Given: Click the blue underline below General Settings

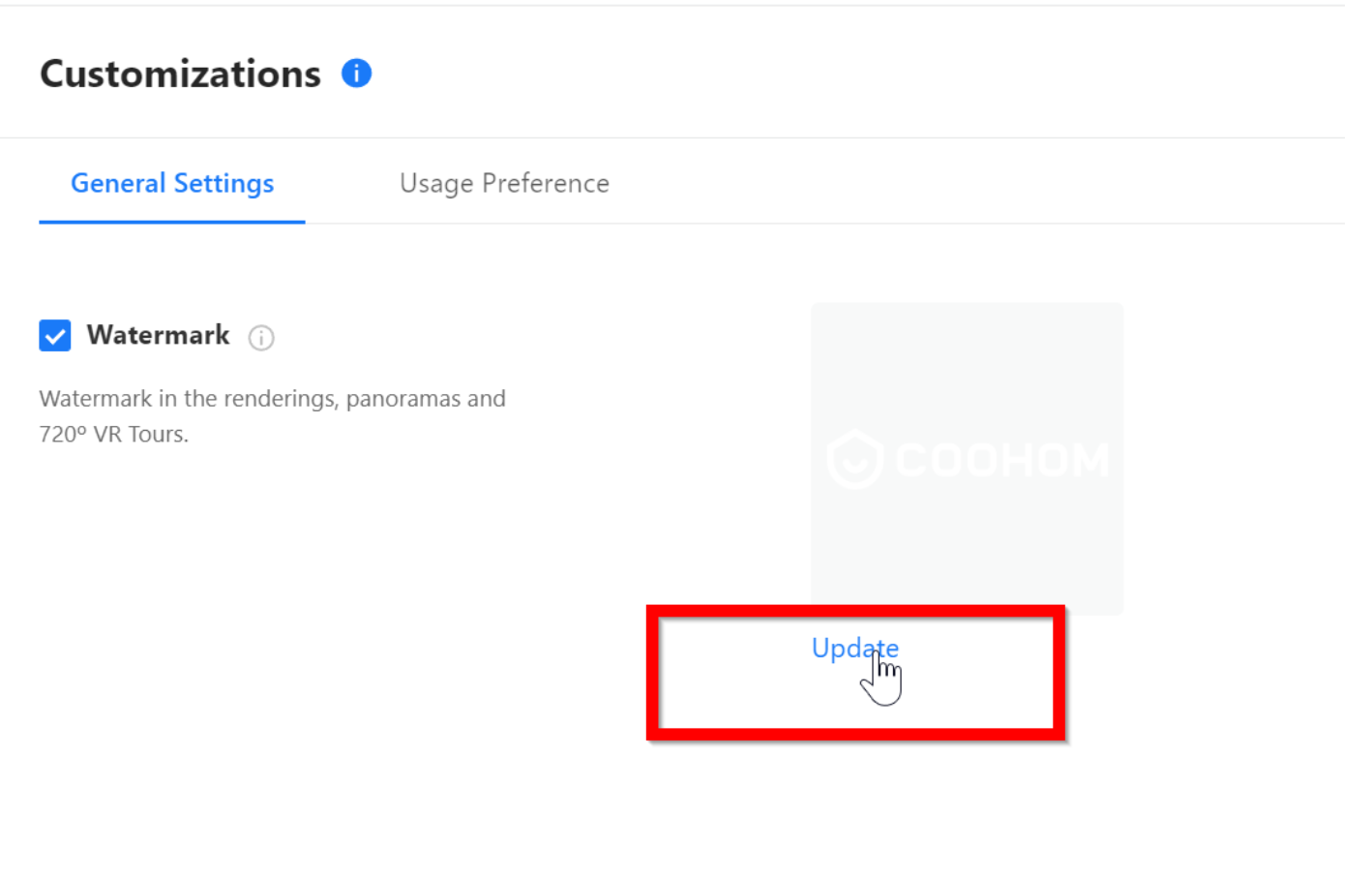Looking at the screenshot, I should click(x=172, y=222).
